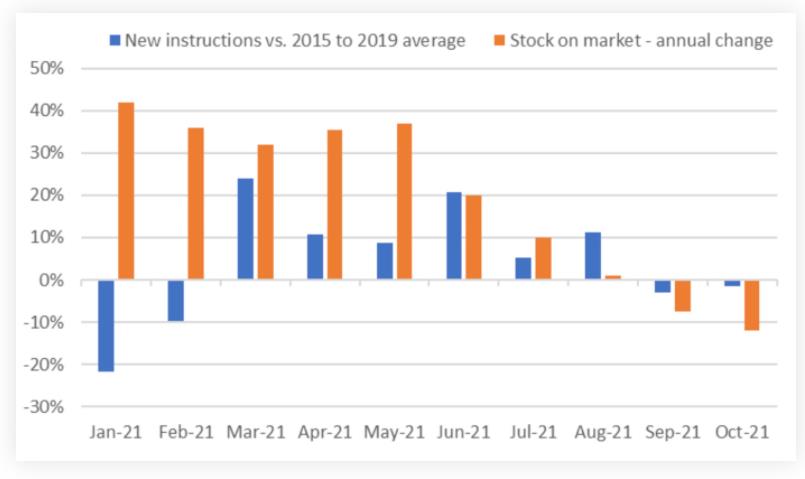Select the blue Mar-21 bar
Image resolution: width=805 pixels, height=479 pixels.
click(245, 229)
